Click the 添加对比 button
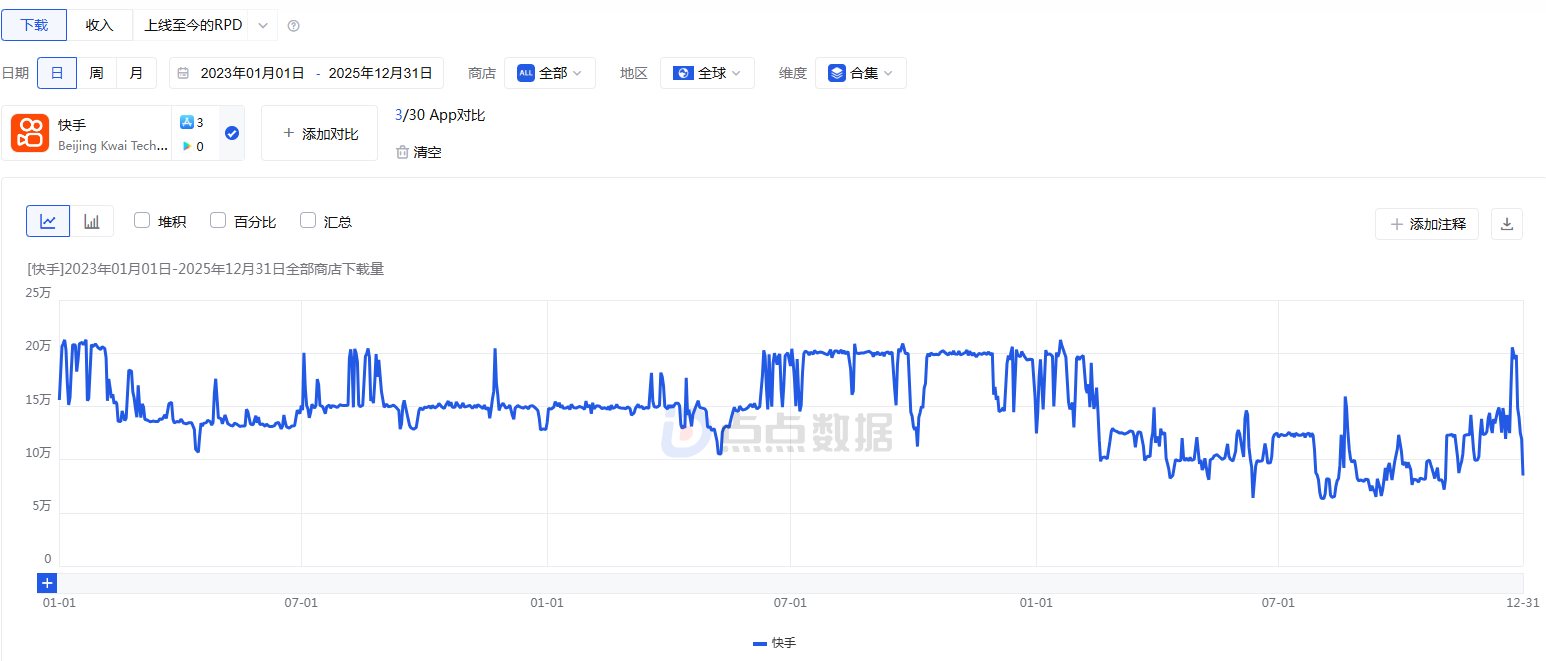 (x=319, y=132)
